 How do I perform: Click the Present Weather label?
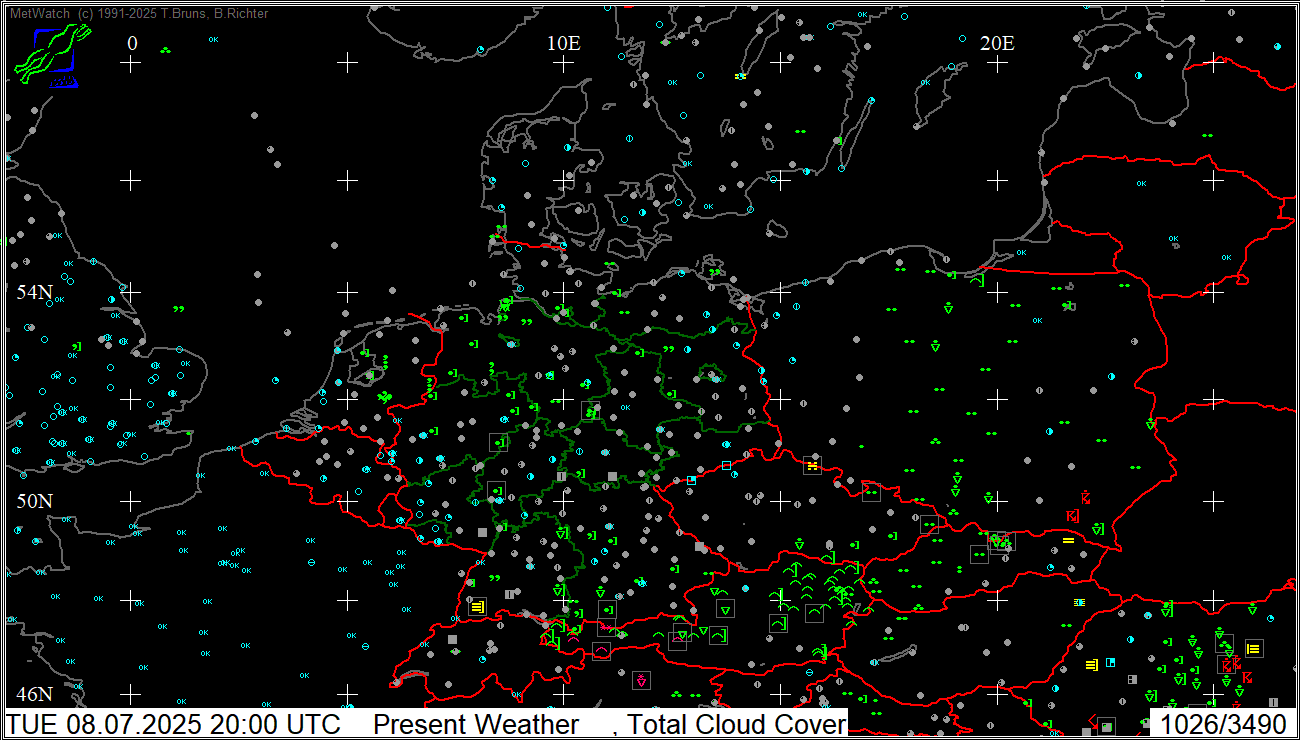coord(476,724)
